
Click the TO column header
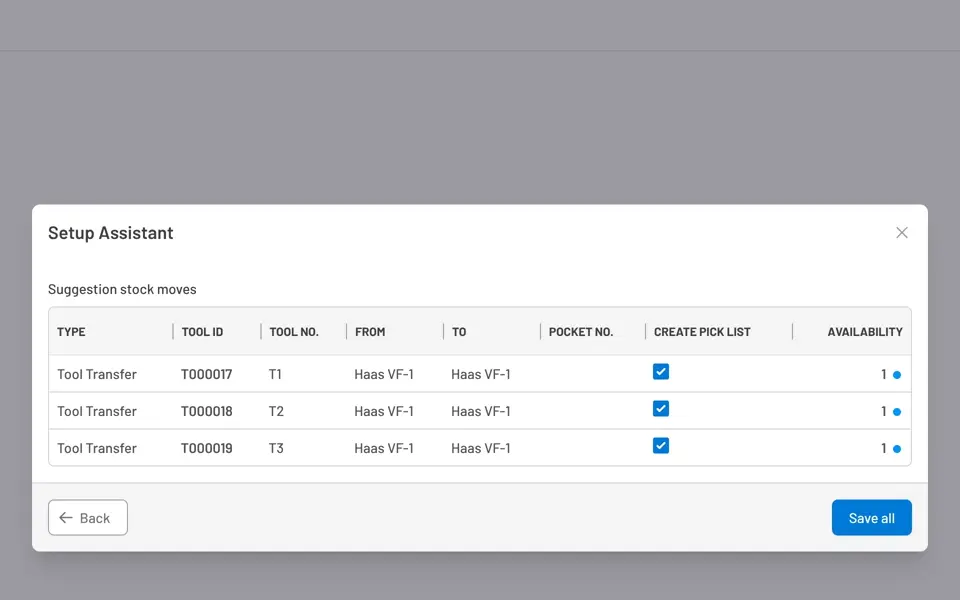pyautogui.click(x=459, y=332)
